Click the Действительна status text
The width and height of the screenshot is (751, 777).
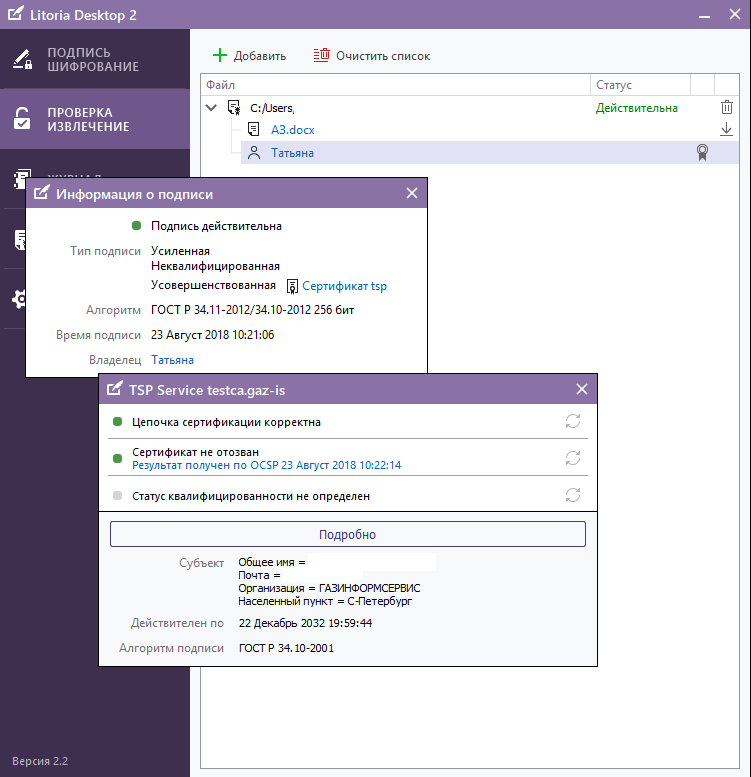tap(637, 108)
